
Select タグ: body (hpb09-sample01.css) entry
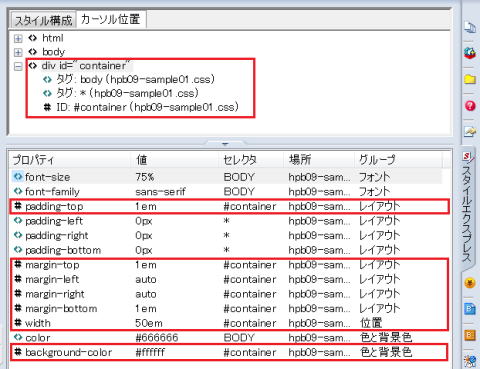(135, 79)
